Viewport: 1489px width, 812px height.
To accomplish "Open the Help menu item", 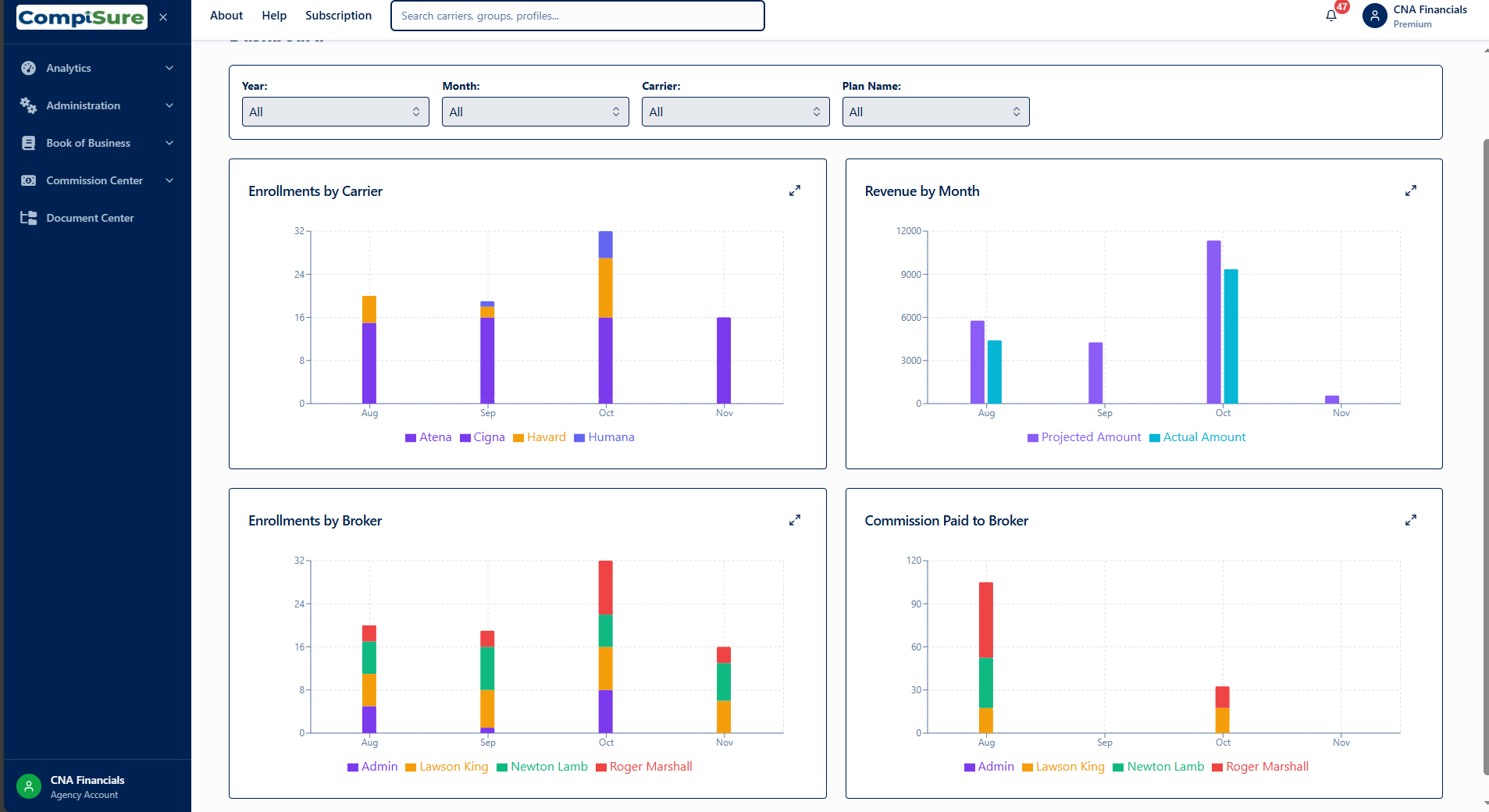I will point(274,16).
